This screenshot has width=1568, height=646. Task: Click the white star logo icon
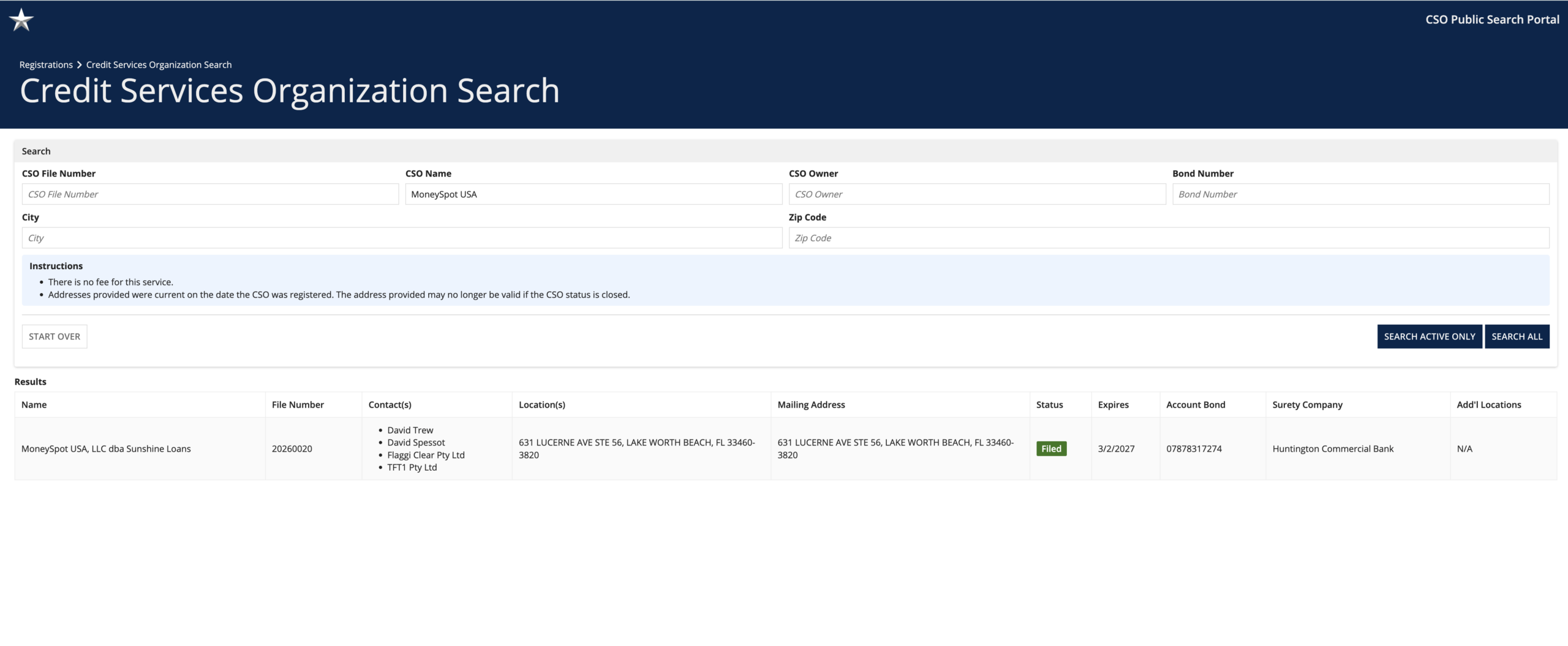click(21, 20)
